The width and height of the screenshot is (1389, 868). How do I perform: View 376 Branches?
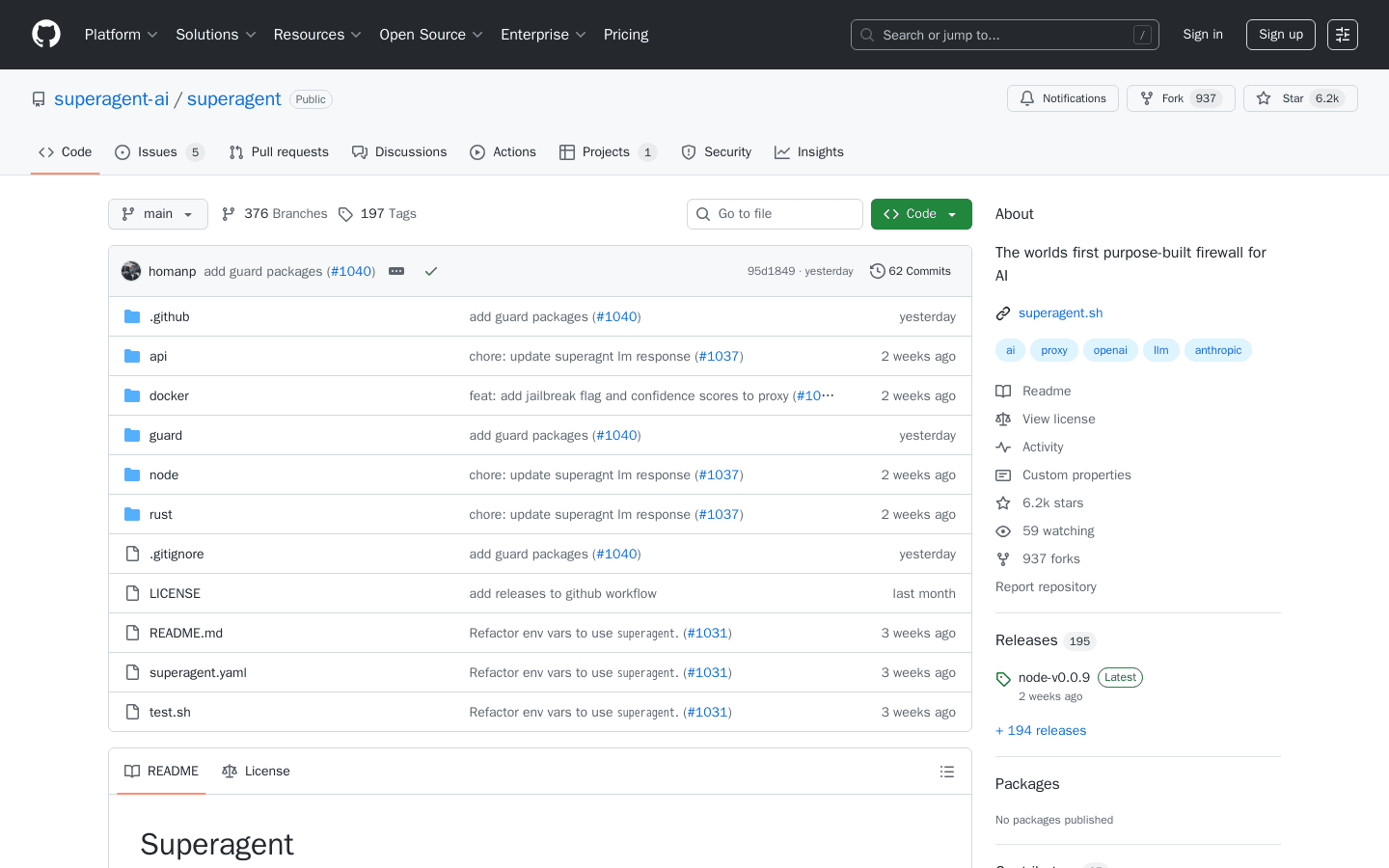pos(275,214)
